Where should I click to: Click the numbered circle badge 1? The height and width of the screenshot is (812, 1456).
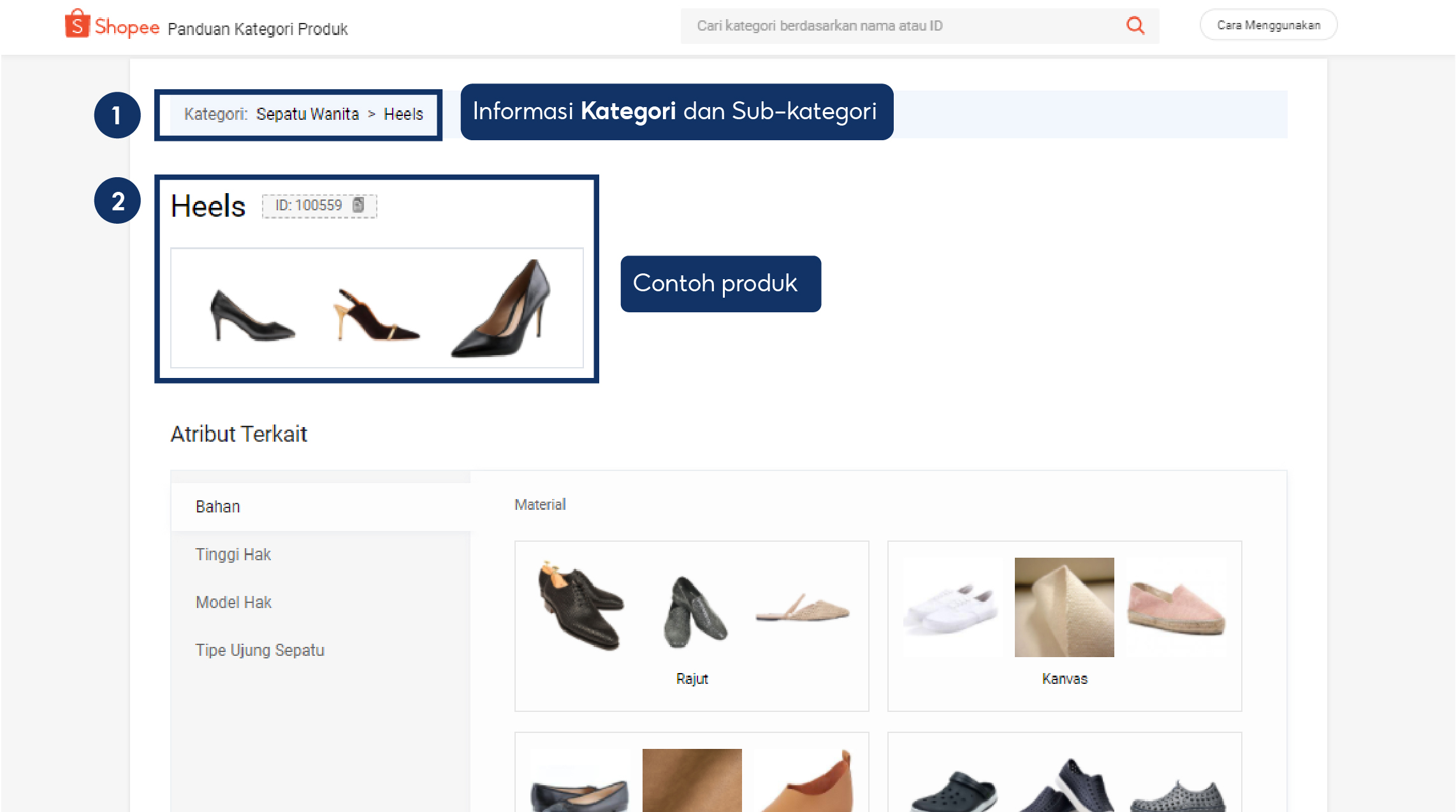(117, 115)
